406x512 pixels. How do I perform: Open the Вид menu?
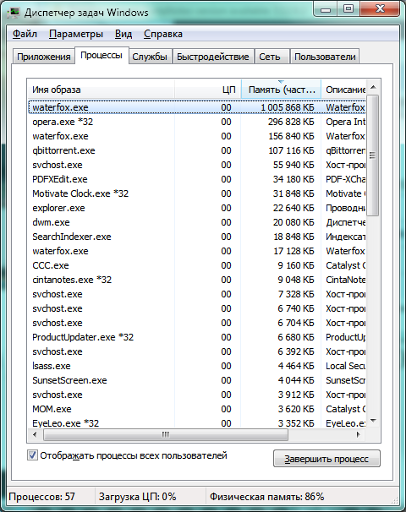click(x=123, y=34)
